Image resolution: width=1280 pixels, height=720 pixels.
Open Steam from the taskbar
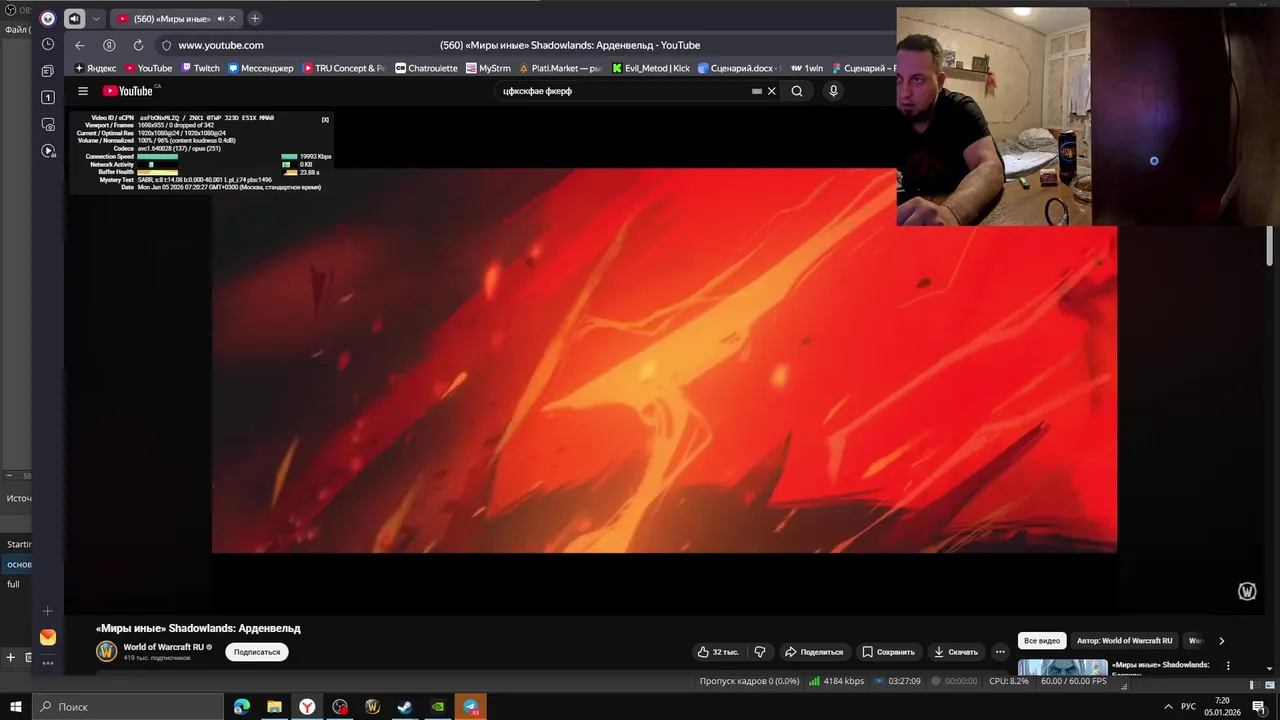405,707
